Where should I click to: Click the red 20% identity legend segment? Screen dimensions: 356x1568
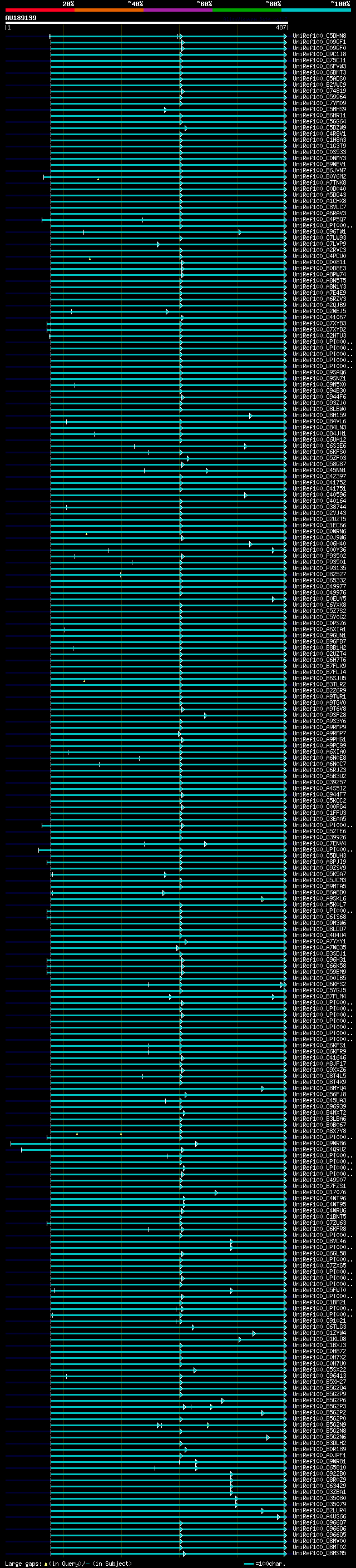(x=39, y=10)
